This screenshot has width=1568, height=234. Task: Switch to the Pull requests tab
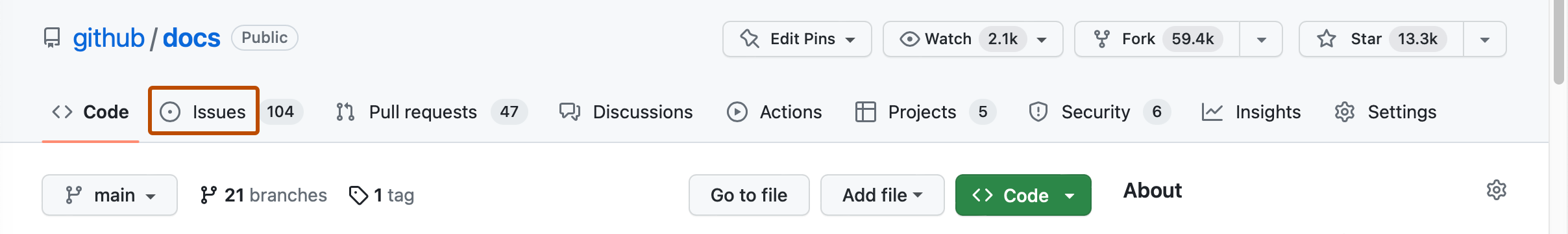431,112
